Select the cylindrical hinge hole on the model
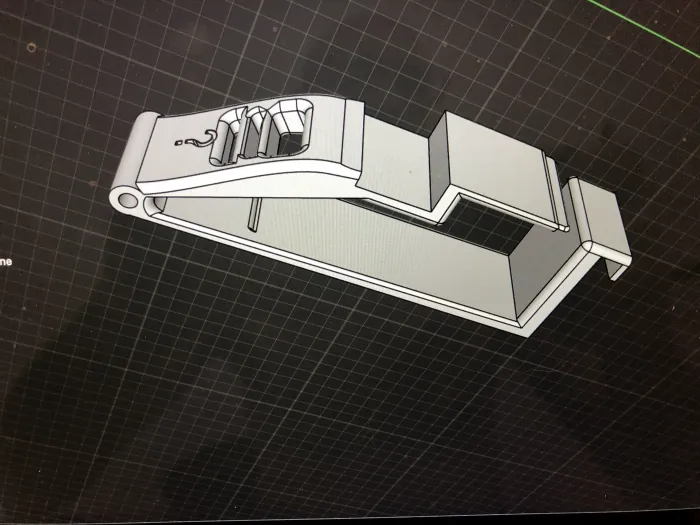Viewport: 700px width, 525px height. (x=129, y=200)
